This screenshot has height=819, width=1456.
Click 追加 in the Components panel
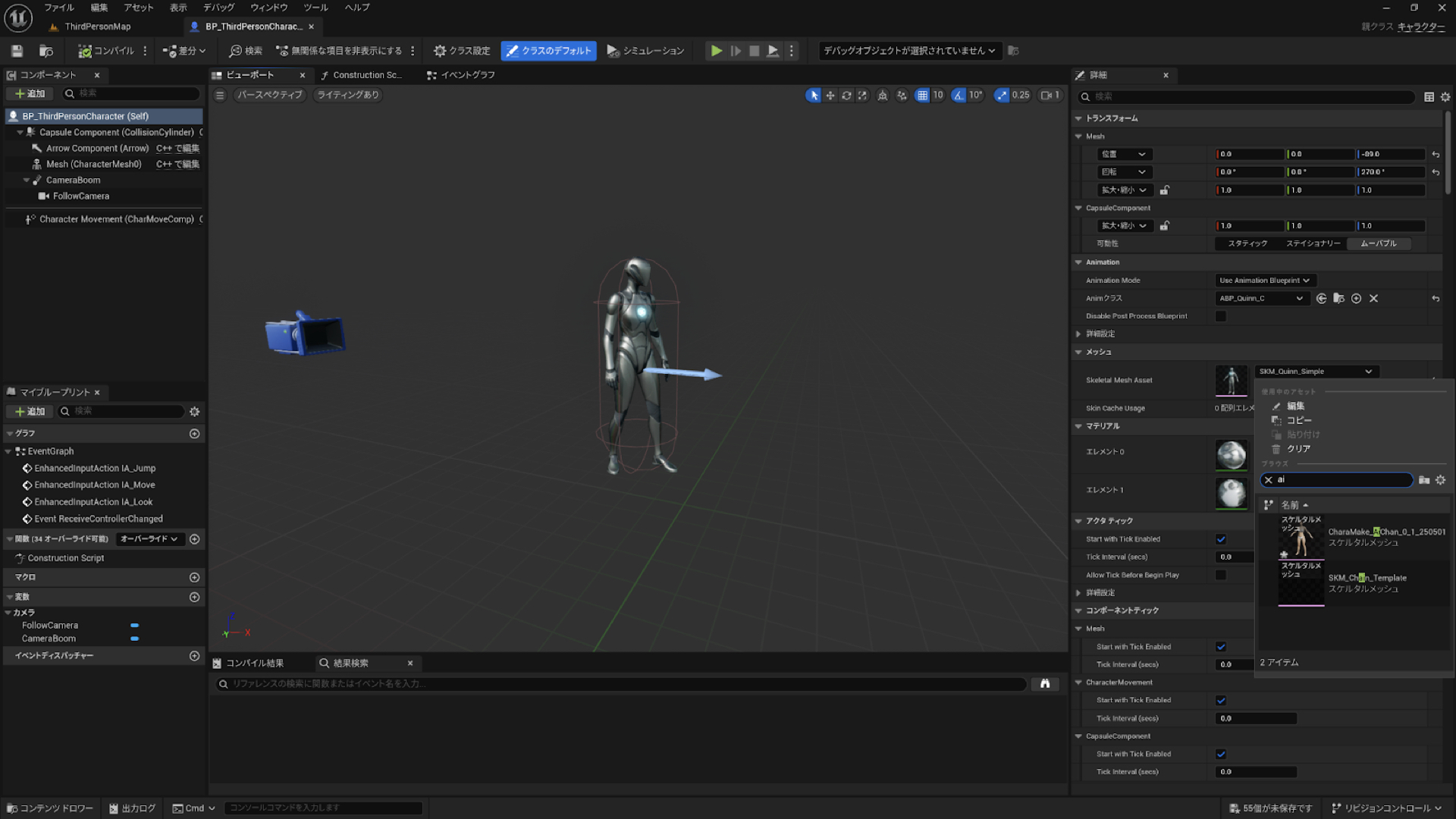30,93
